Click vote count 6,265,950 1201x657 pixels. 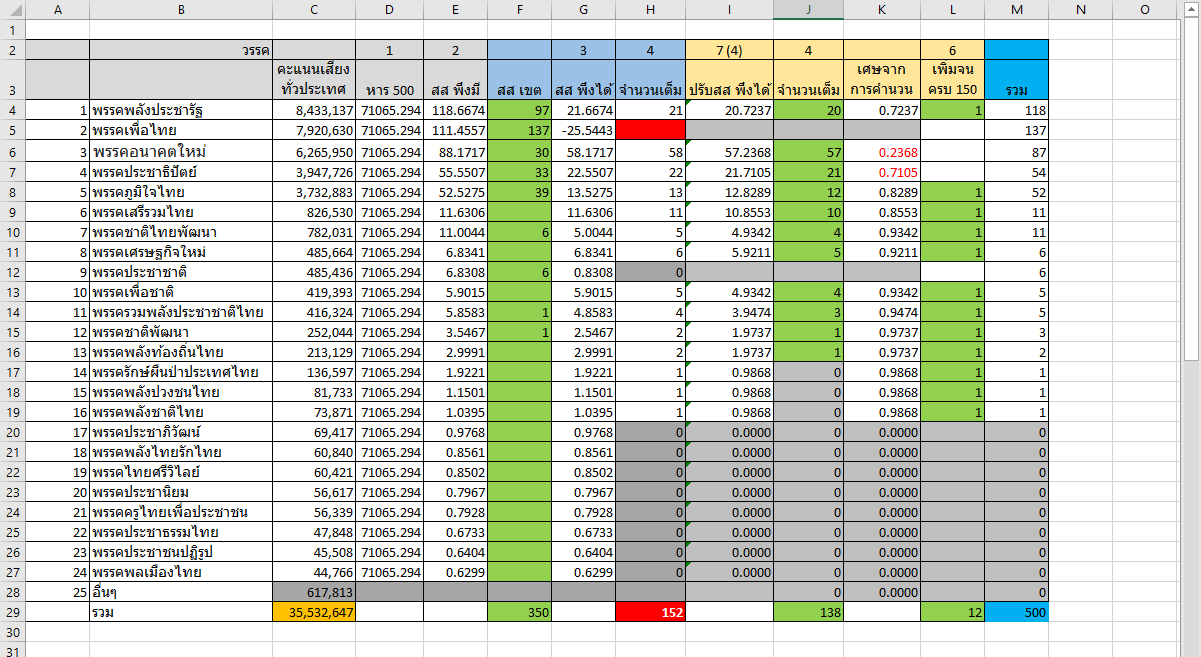tap(313, 150)
